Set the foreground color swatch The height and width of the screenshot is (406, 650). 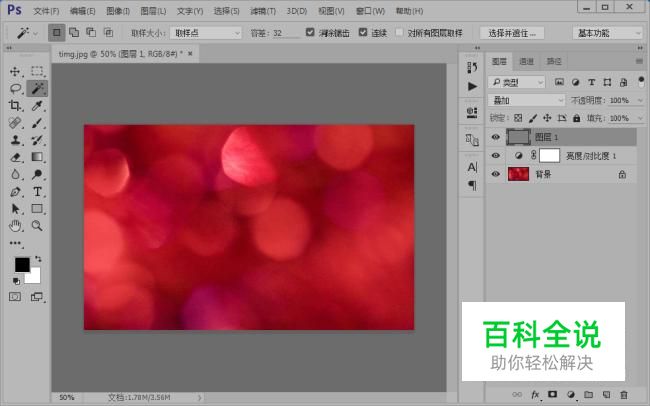22,264
